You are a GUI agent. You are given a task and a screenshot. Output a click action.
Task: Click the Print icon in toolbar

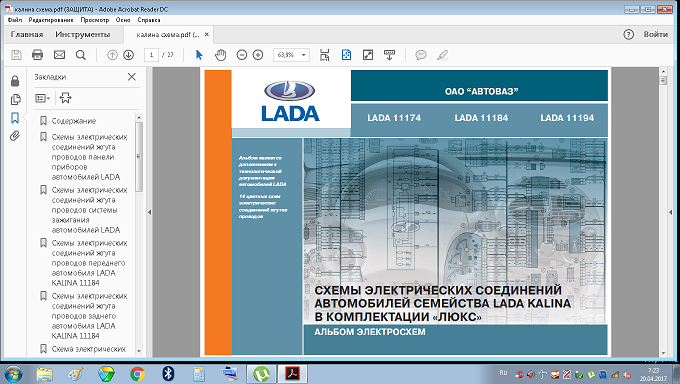coord(38,55)
